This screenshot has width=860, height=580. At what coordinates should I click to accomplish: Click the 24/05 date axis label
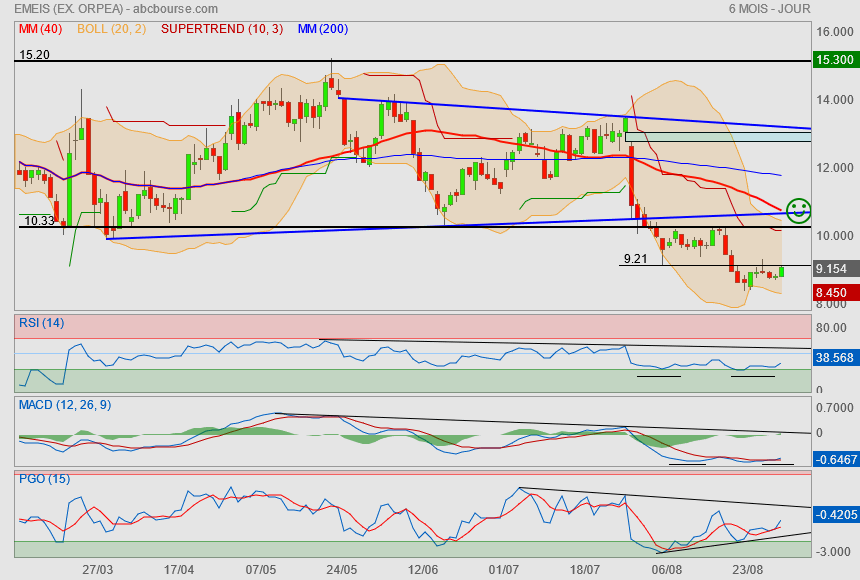(342, 570)
